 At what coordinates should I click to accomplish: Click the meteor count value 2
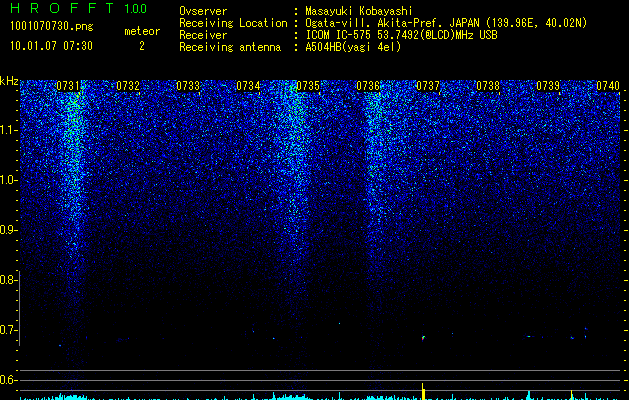pyautogui.click(x=142, y=46)
